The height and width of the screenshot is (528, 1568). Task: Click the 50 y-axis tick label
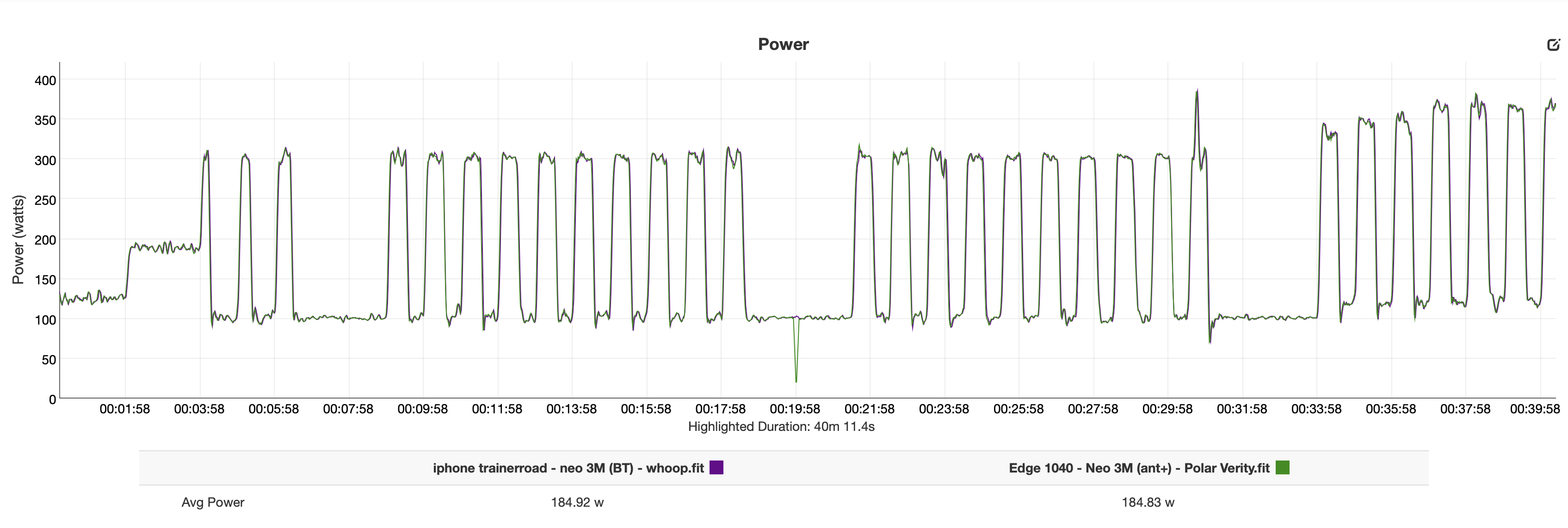(x=49, y=360)
